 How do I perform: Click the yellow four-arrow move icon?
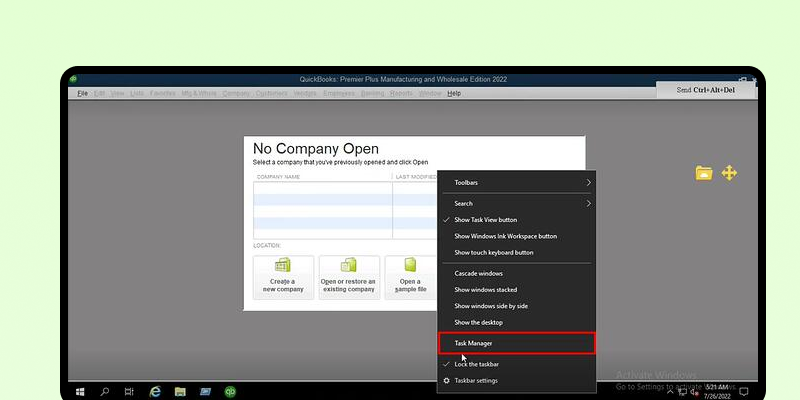729,173
